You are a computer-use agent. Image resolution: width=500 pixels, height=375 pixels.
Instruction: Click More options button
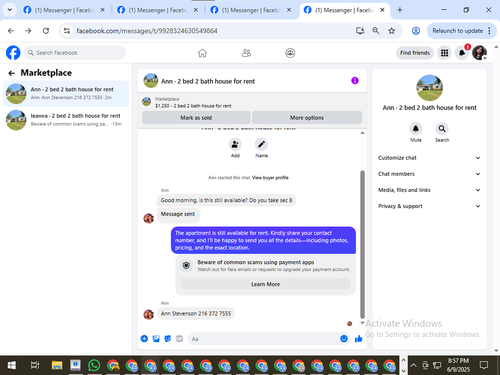coord(307,118)
